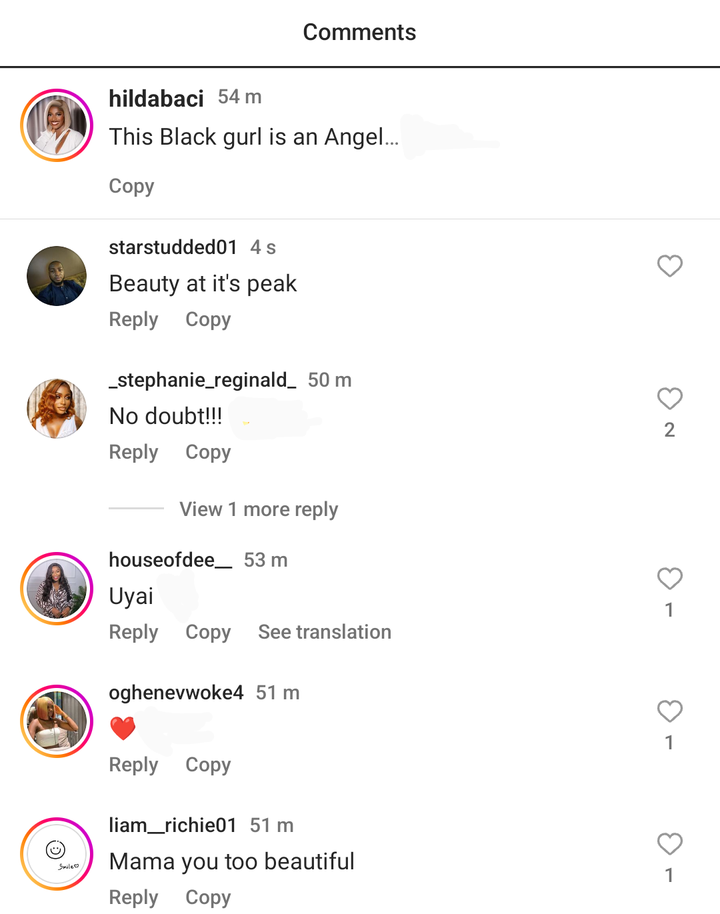This screenshot has width=720, height=914.
Task: Like liam__richie01's comment
Action: pos(669,844)
